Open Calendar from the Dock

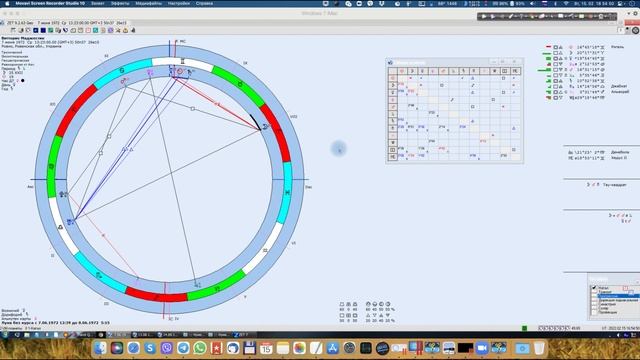pos(266,348)
